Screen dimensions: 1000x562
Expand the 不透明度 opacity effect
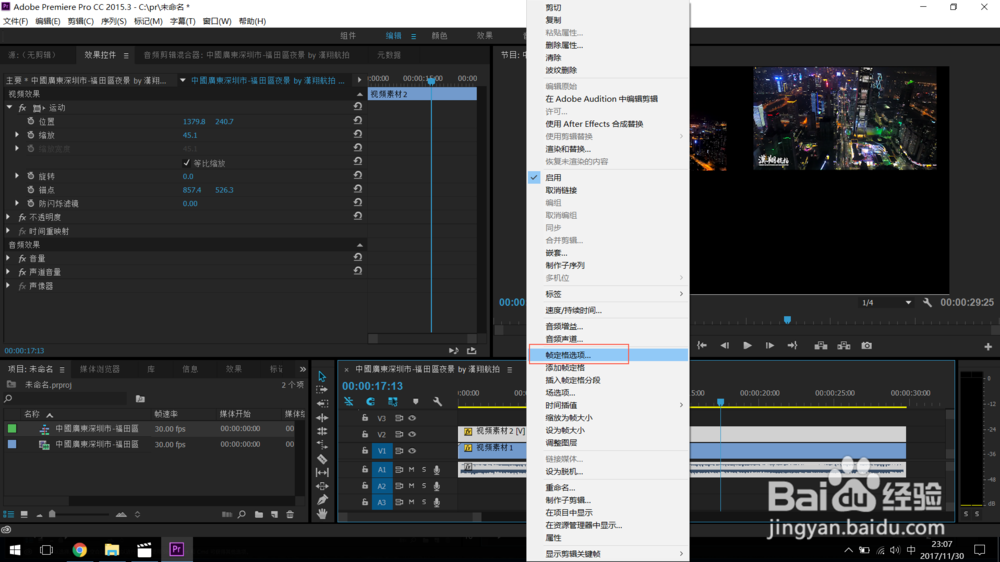coord(8,217)
